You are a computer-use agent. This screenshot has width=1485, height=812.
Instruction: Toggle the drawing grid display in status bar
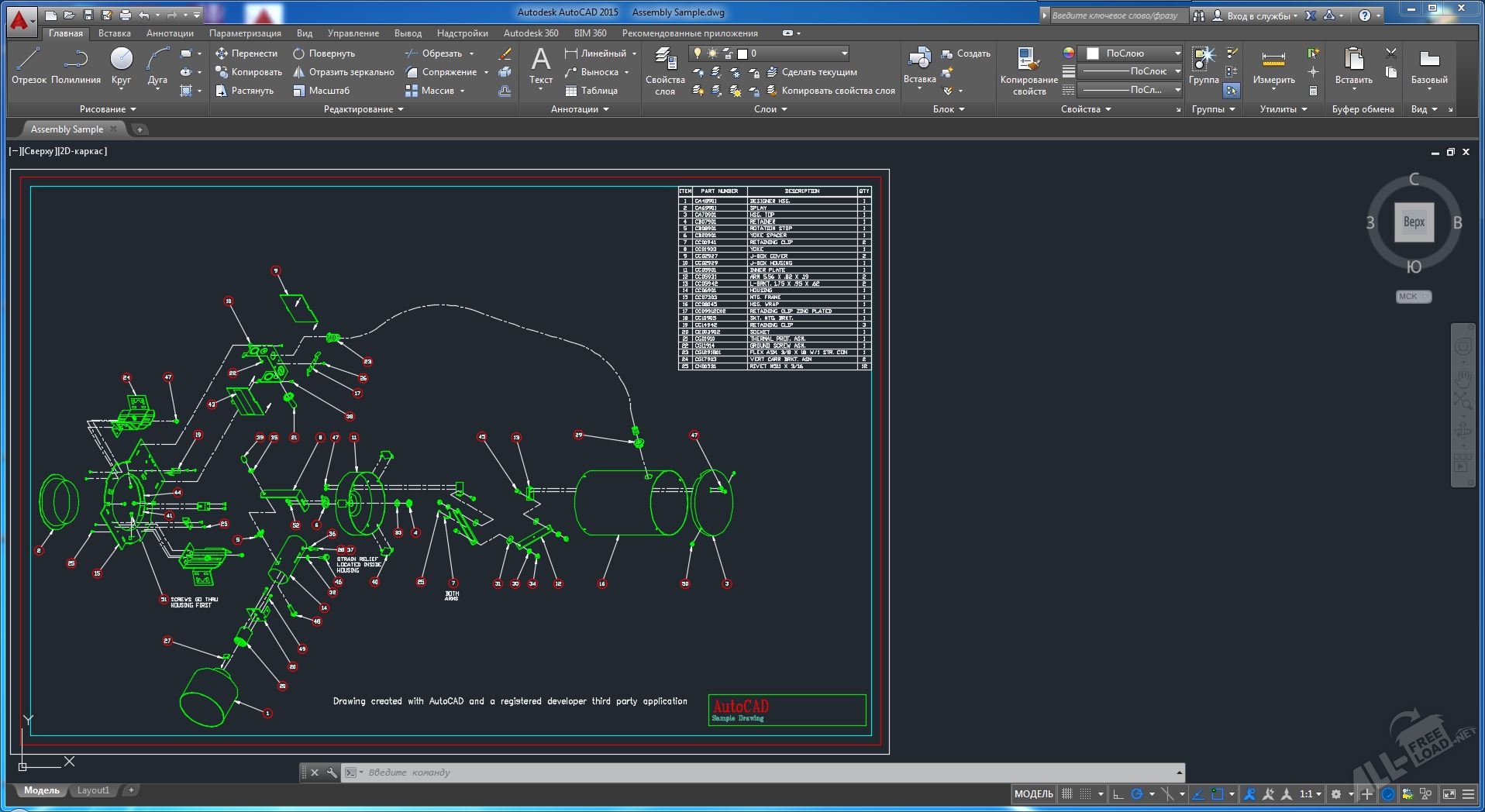click(1067, 794)
